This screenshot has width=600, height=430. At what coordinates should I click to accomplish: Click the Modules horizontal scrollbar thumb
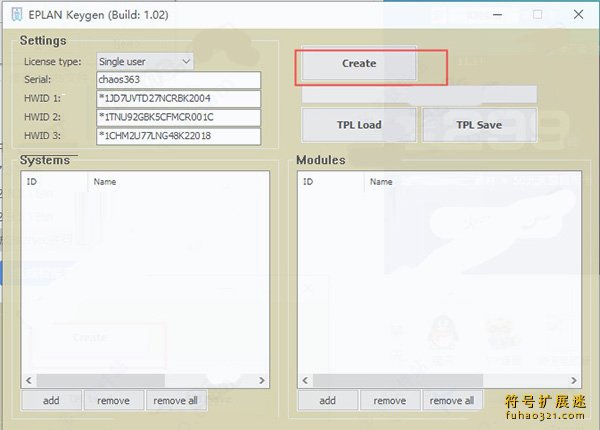coord(398,380)
